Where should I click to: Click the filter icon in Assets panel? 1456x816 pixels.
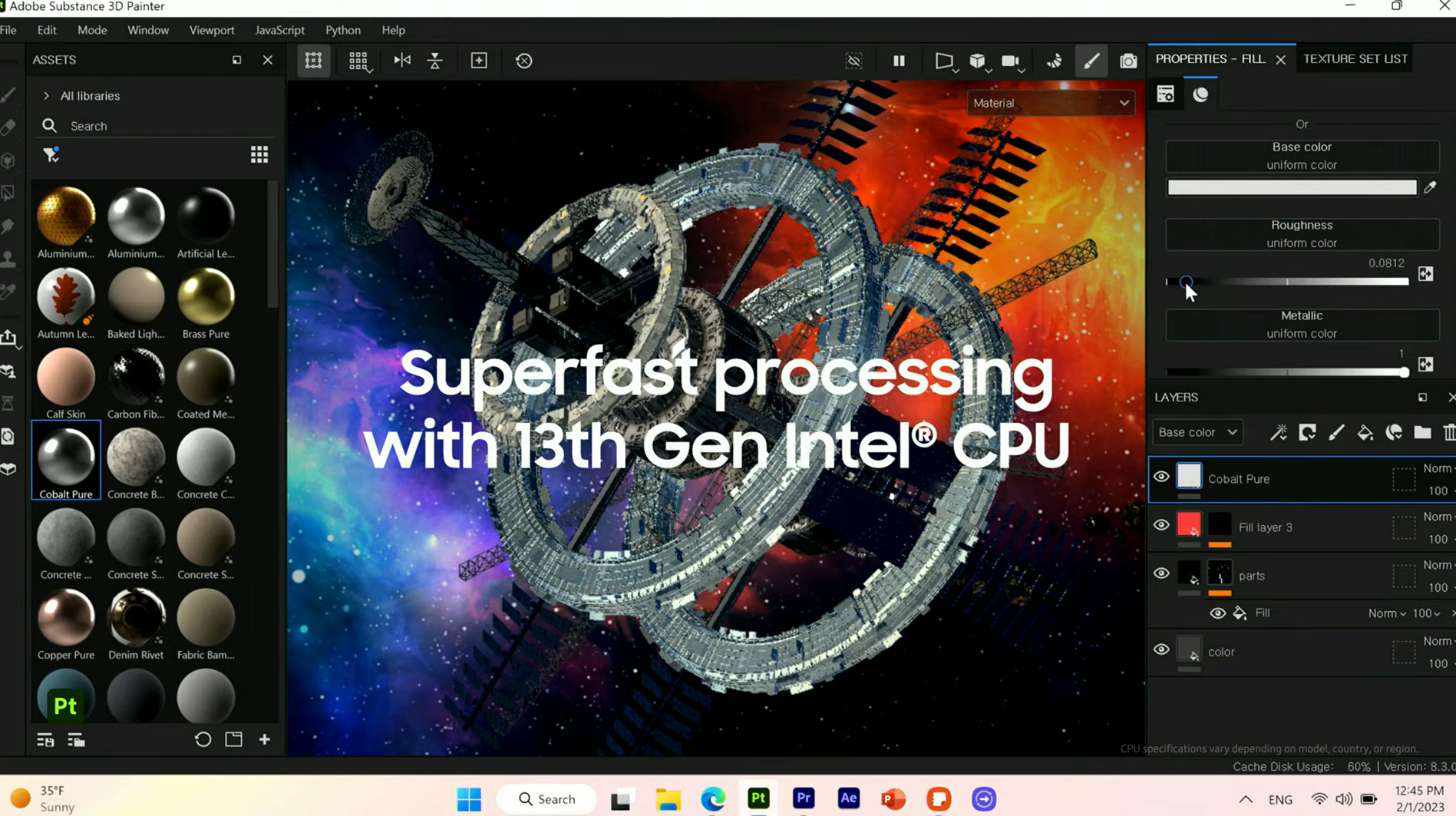point(51,155)
